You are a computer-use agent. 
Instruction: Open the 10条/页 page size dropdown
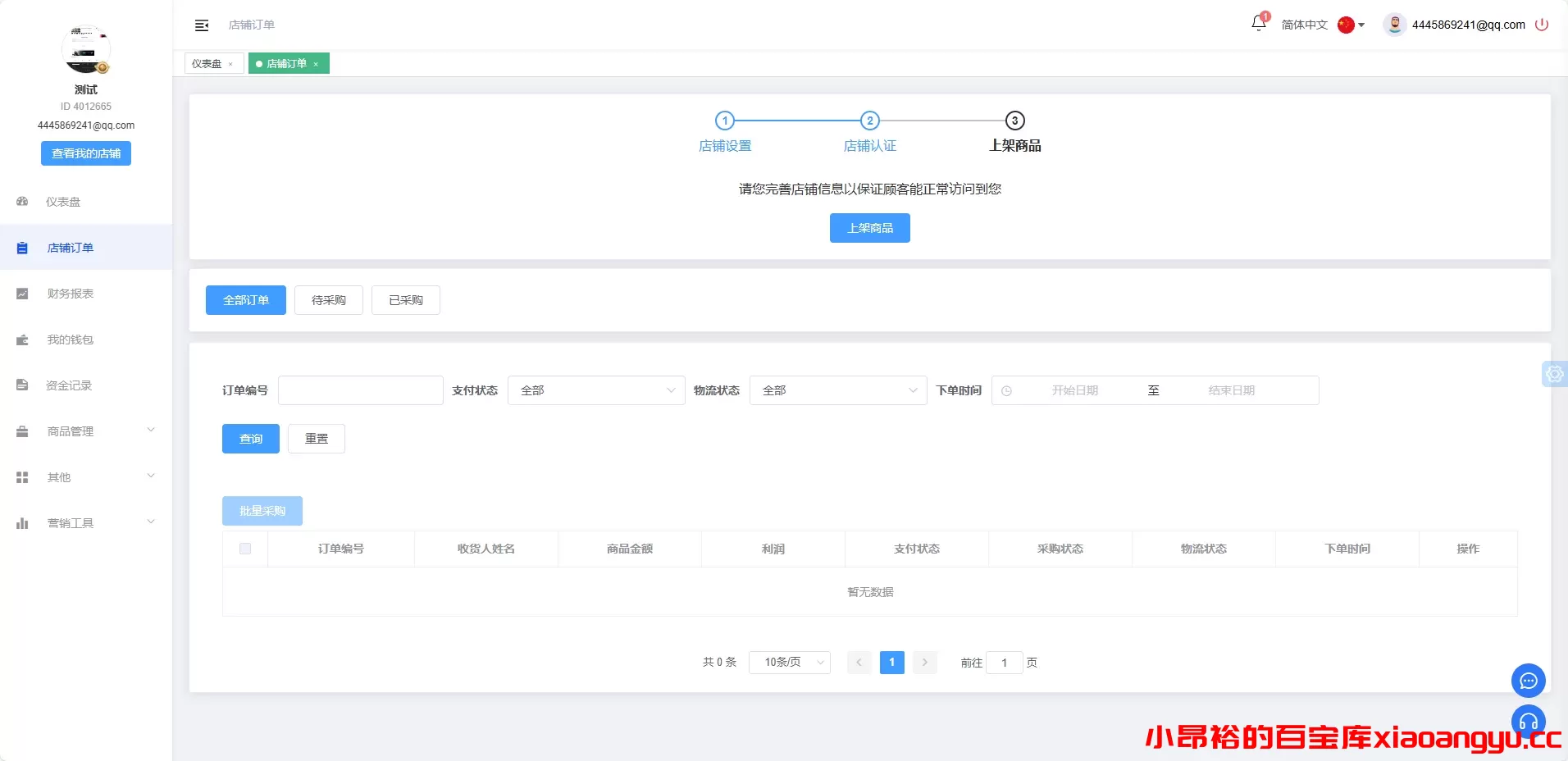[789, 662]
